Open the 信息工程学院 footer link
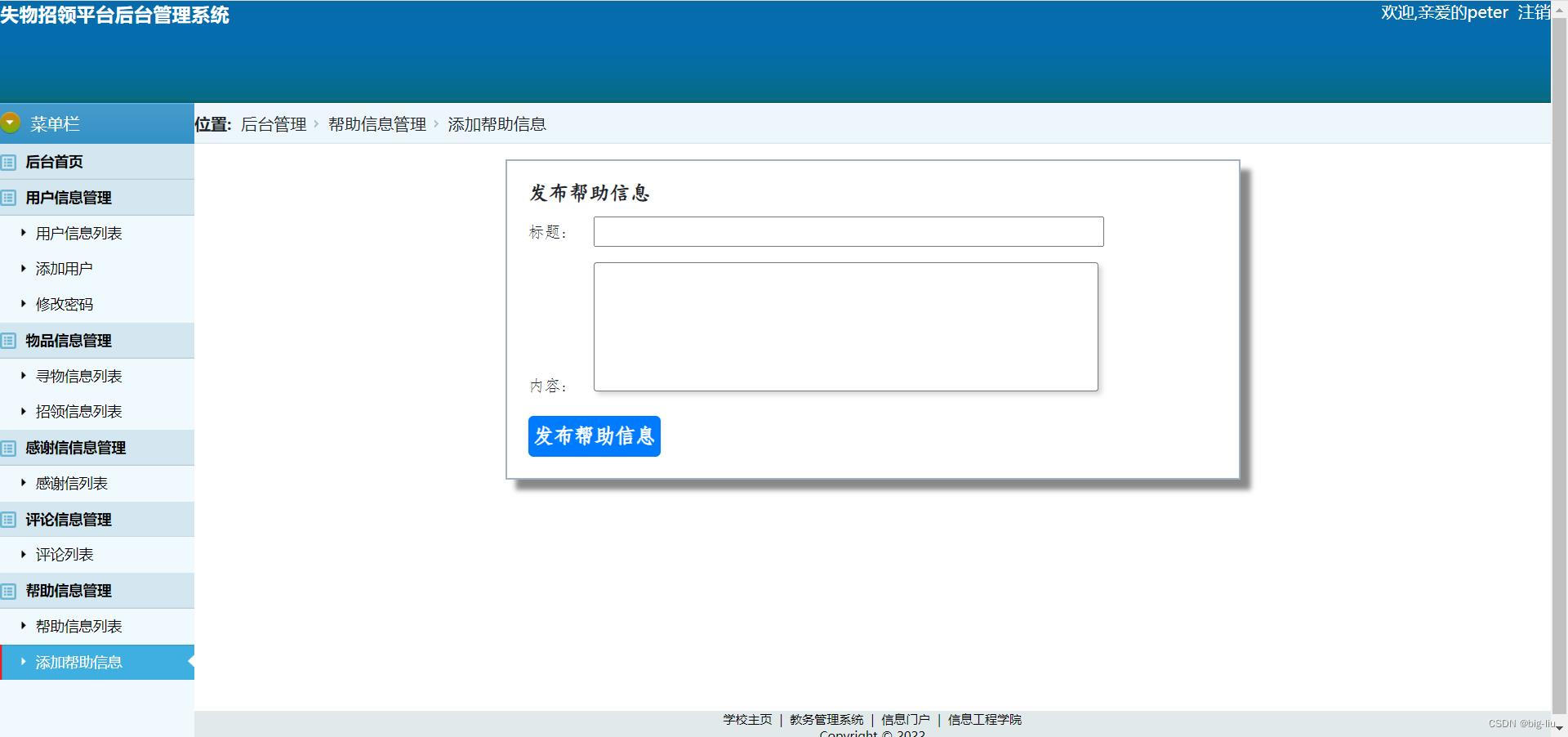 click(985, 720)
